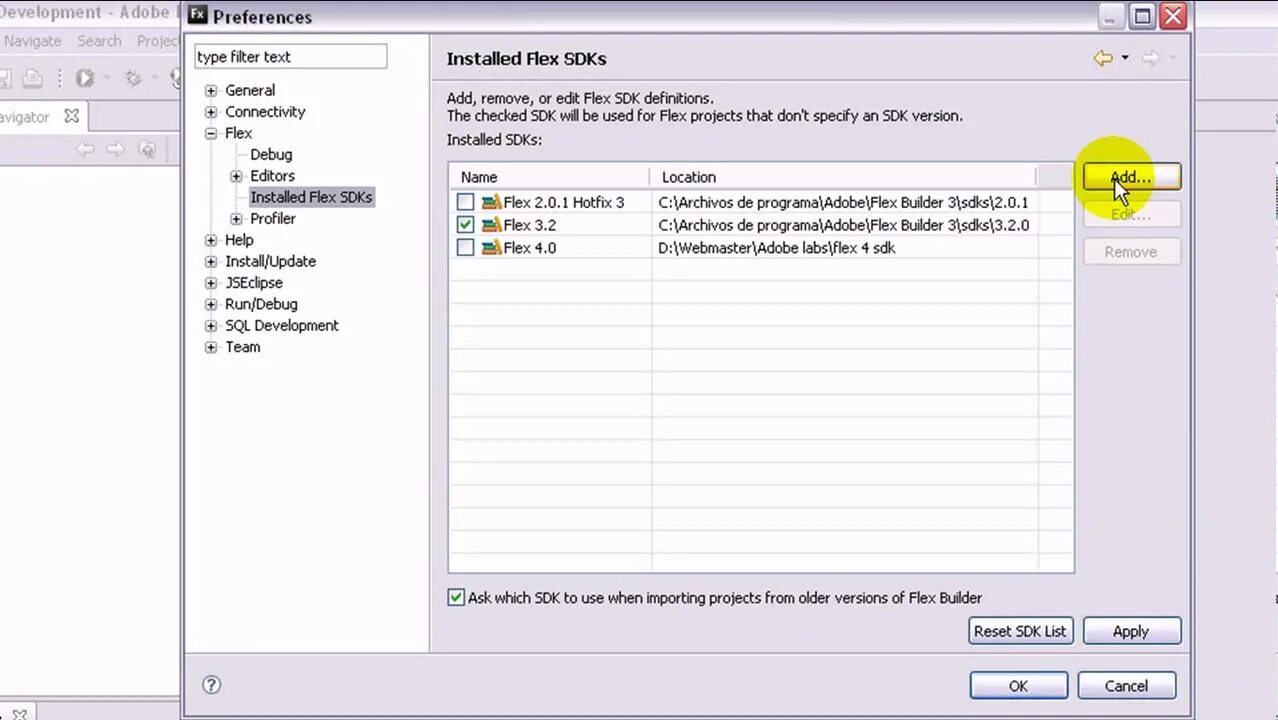Screen dimensions: 1278x720
Task: Expand the Install/Update tree node
Action: point(211,261)
